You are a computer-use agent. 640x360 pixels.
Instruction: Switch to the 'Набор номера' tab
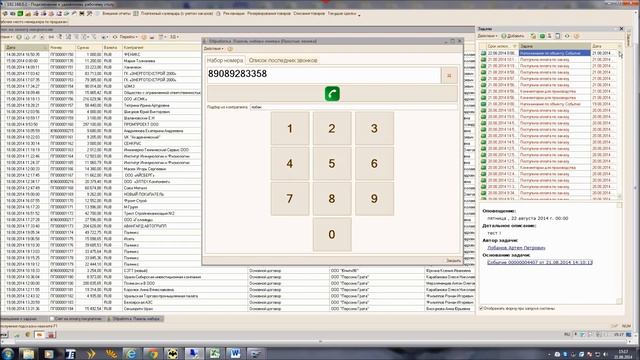[225, 60]
